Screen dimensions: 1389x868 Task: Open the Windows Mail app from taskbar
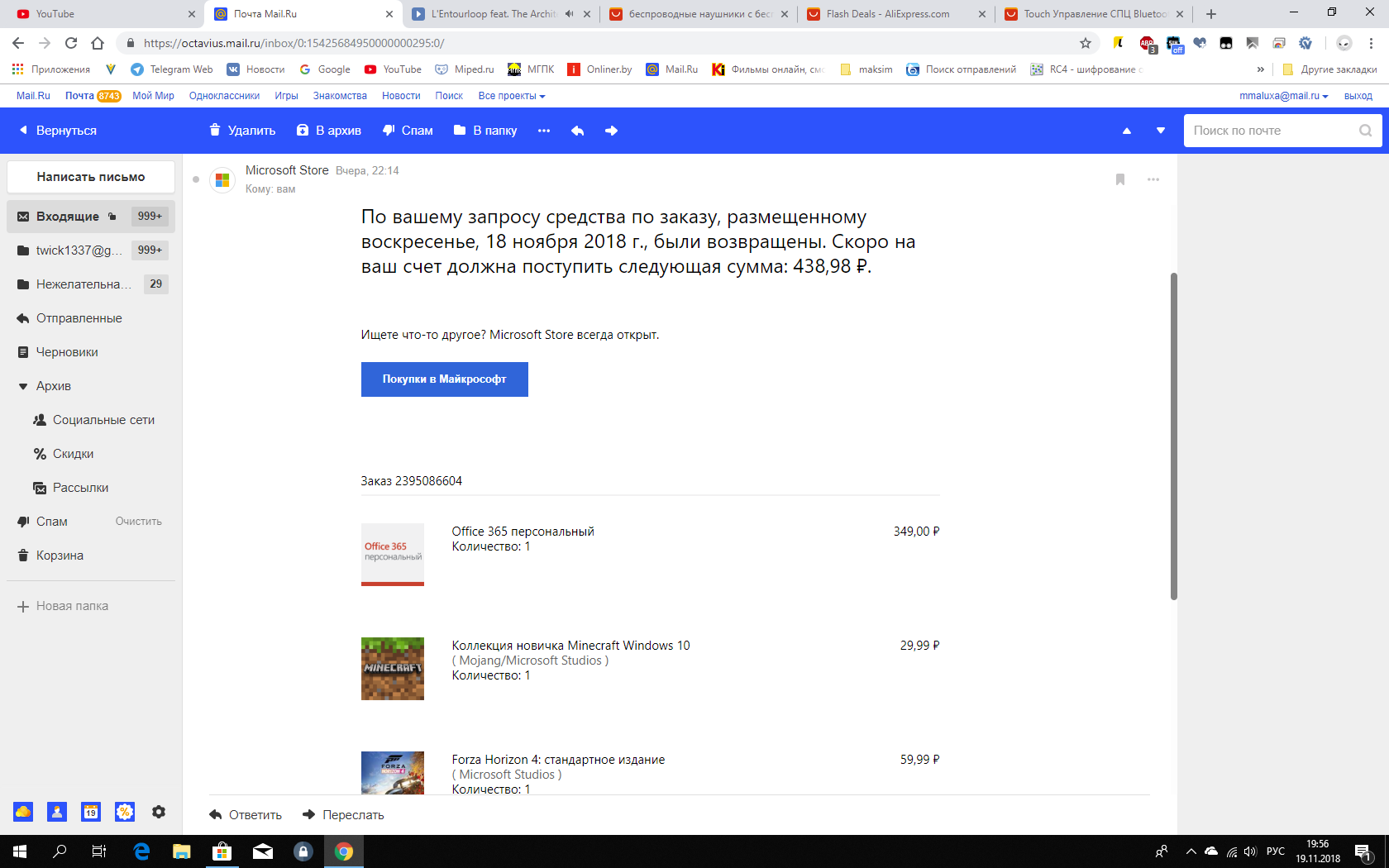click(262, 851)
